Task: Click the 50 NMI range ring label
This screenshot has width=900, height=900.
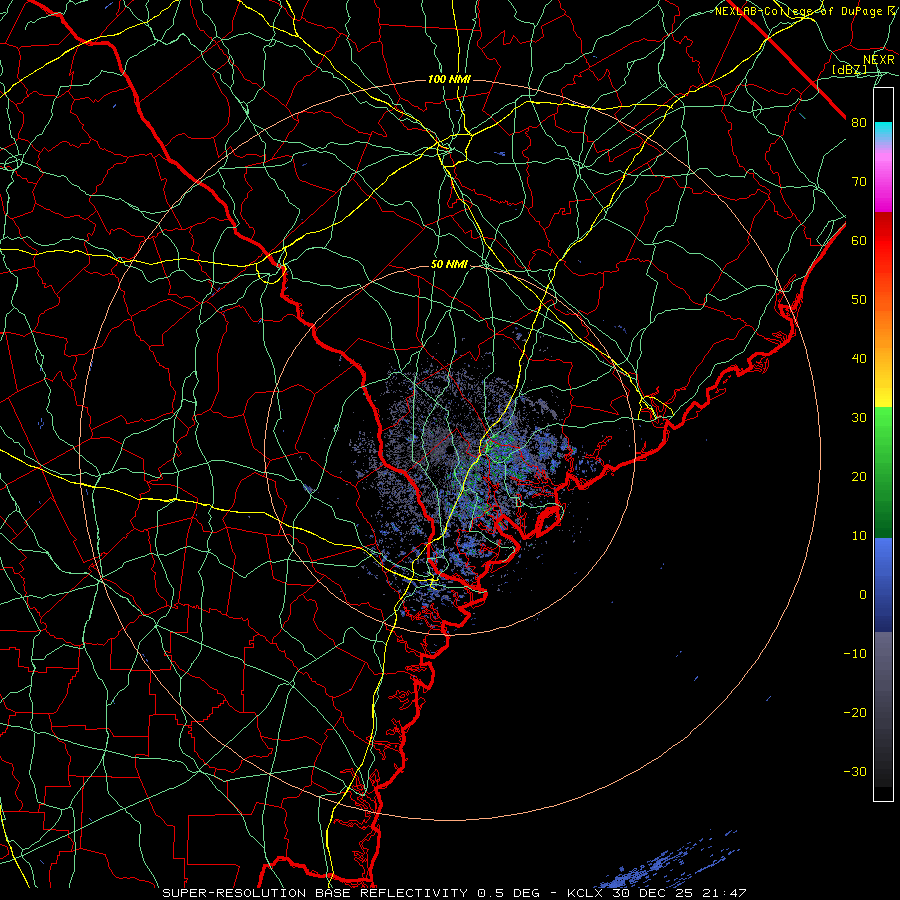Action: (x=449, y=265)
